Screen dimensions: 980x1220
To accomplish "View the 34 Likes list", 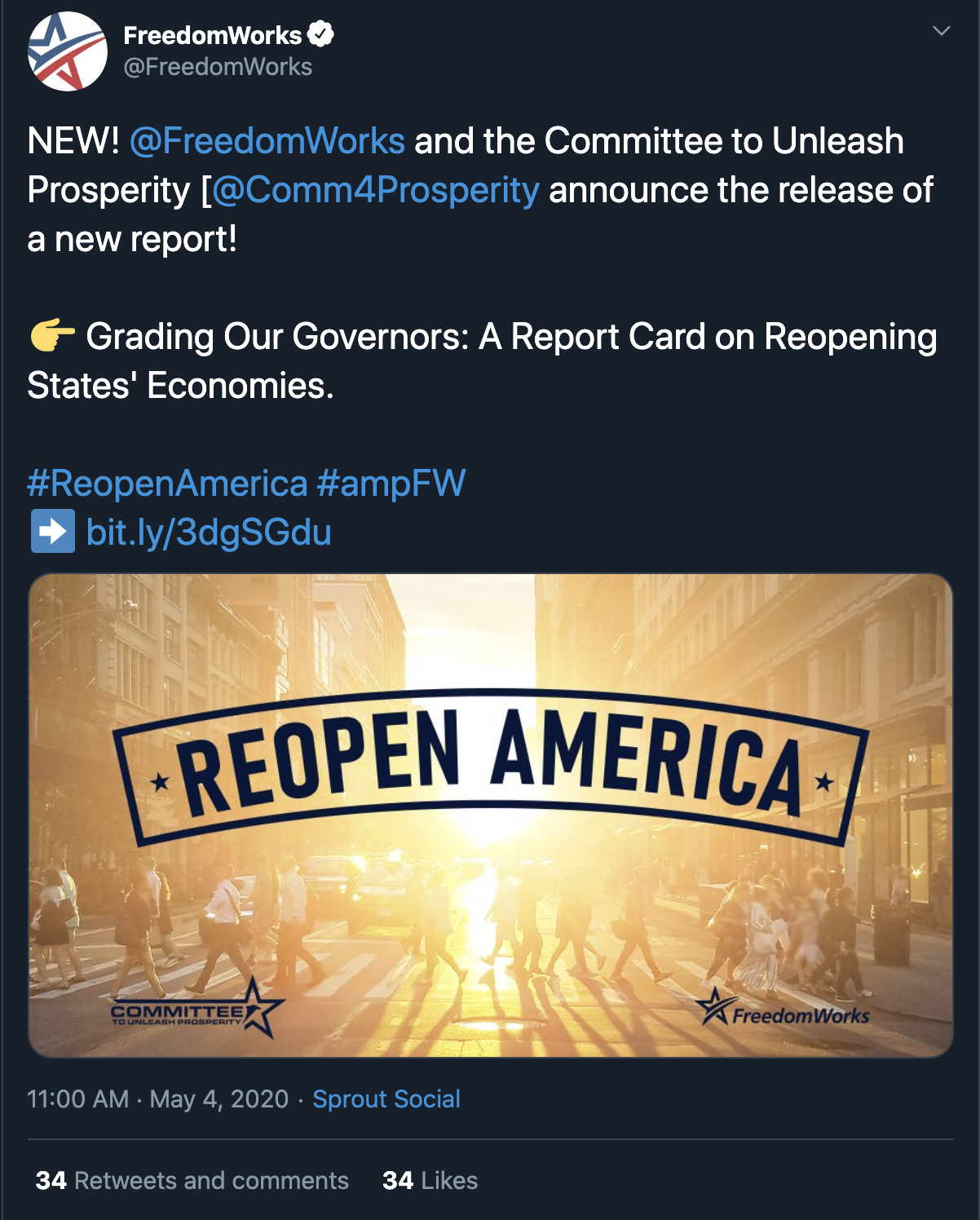I will pos(430,1180).
